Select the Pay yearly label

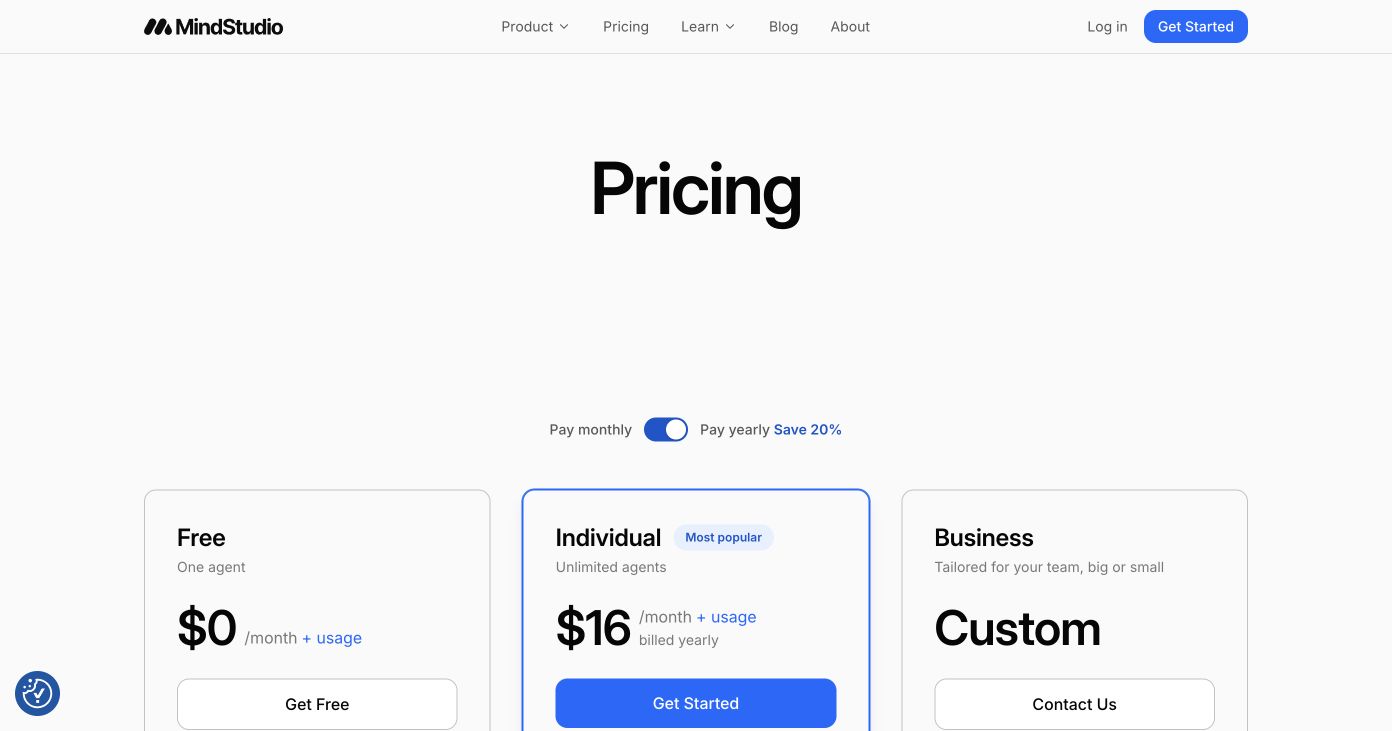pyautogui.click(x=735, y=430)
